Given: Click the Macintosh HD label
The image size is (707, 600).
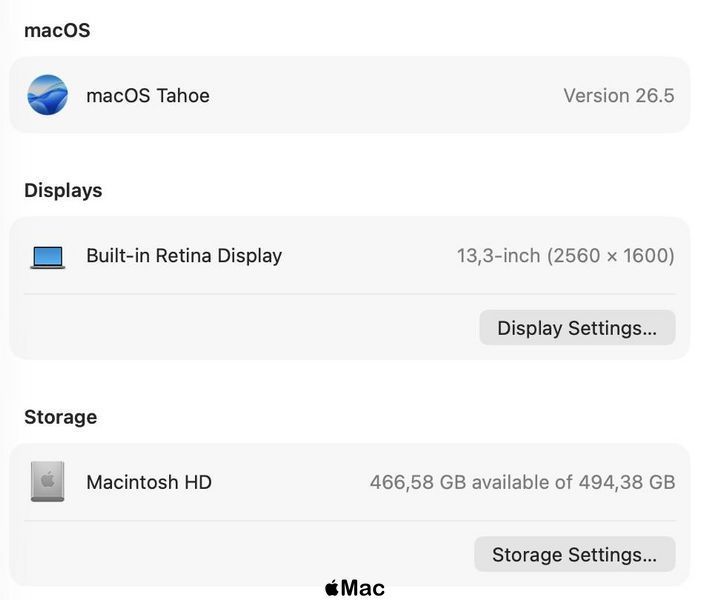Looking at the screenshot, I should pyautogui.click(x=149, y=482).
